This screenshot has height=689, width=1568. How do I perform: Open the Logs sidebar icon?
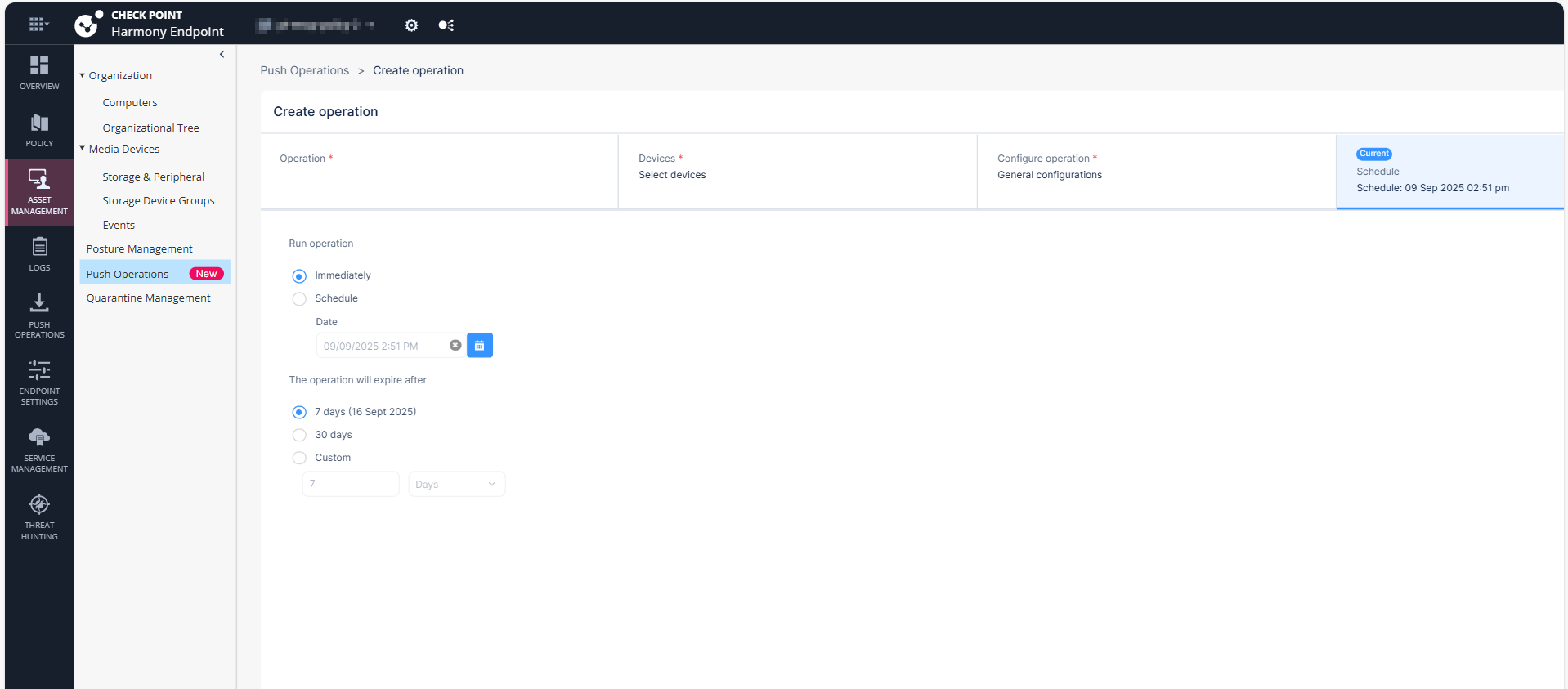tap(39, 248)
